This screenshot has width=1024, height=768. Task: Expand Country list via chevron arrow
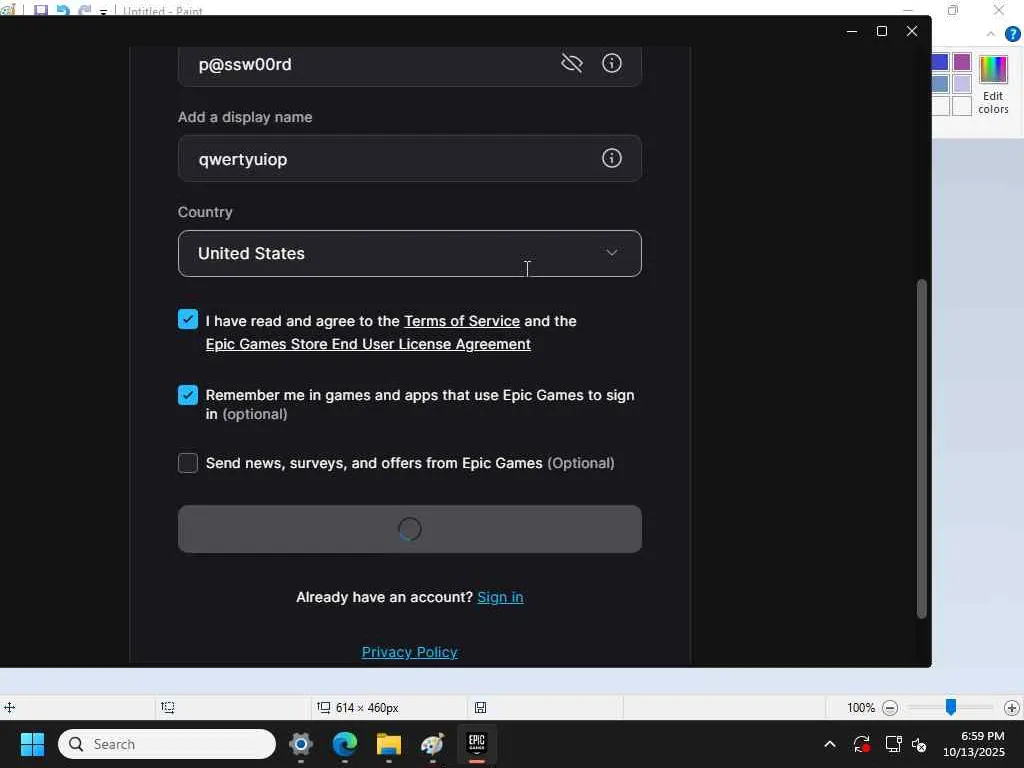click(611, 253)
